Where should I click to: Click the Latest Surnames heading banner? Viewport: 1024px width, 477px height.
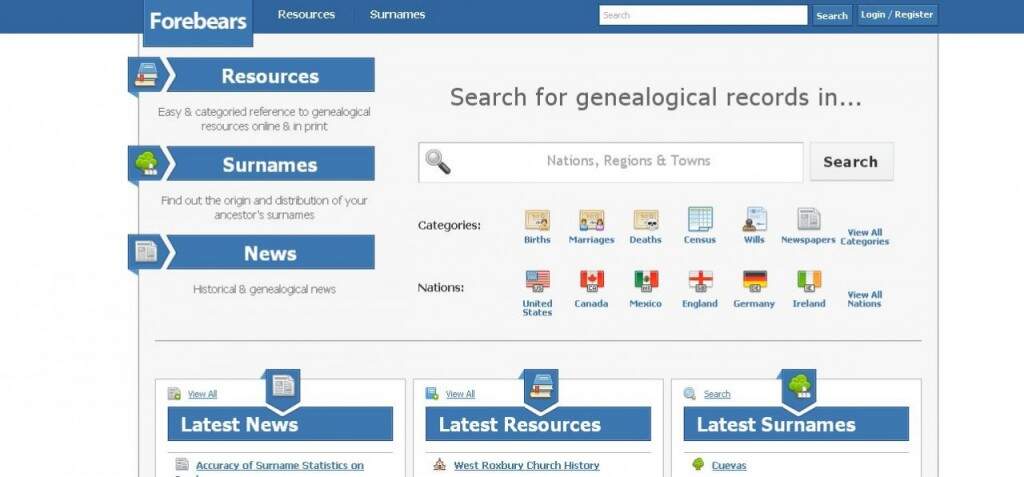point(796,424)
